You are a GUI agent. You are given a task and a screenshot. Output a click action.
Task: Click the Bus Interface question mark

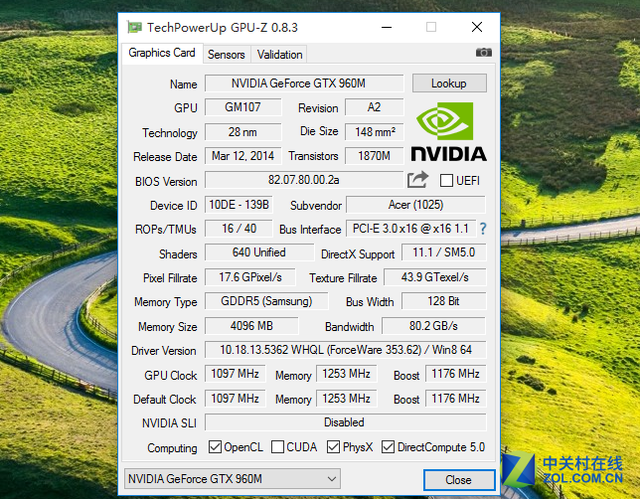[x=483, y=229]
